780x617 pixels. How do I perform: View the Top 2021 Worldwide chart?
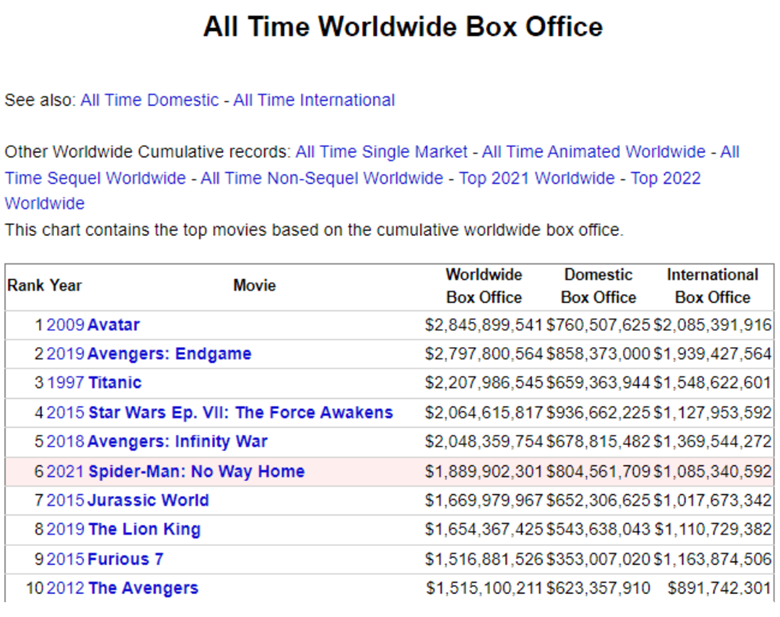coord(537,178)
